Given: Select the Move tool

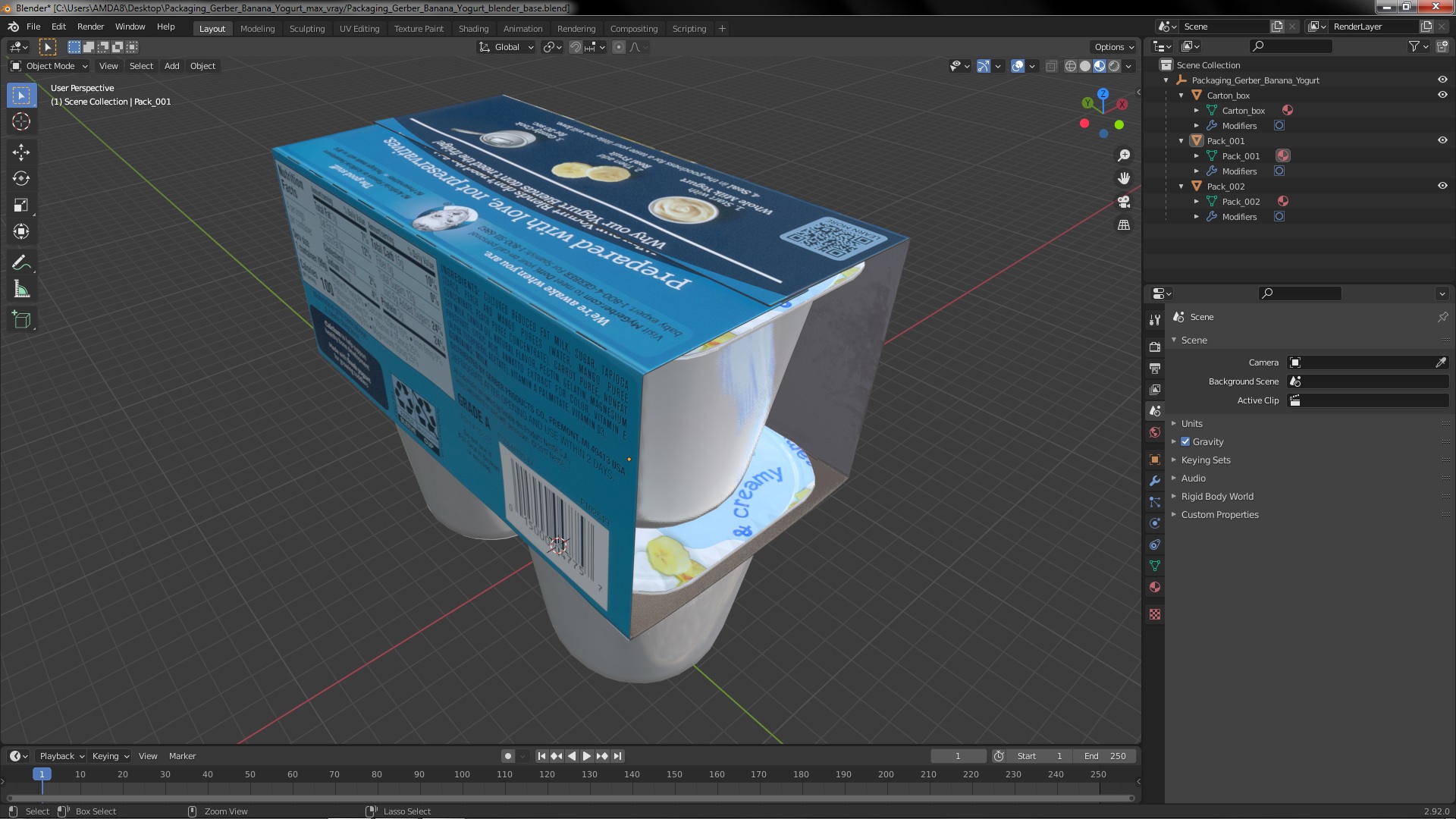Looking at the screenshot, I should click(21, 152).
